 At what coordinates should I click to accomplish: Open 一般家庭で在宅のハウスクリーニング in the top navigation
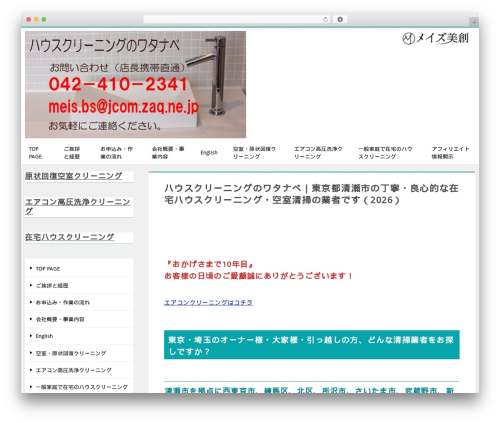(385, 153)
